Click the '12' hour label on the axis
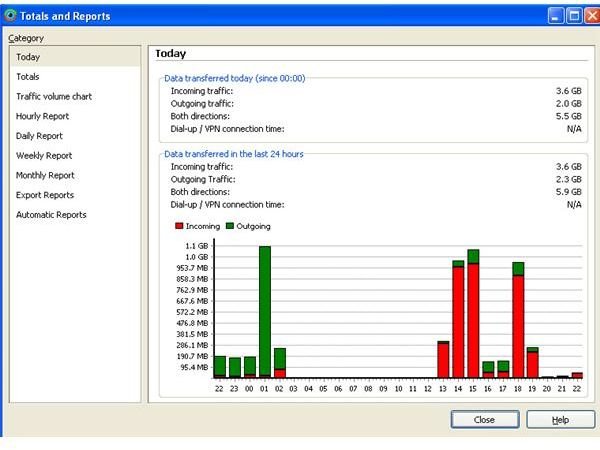600x450 pixels. [x=428, y=389]
